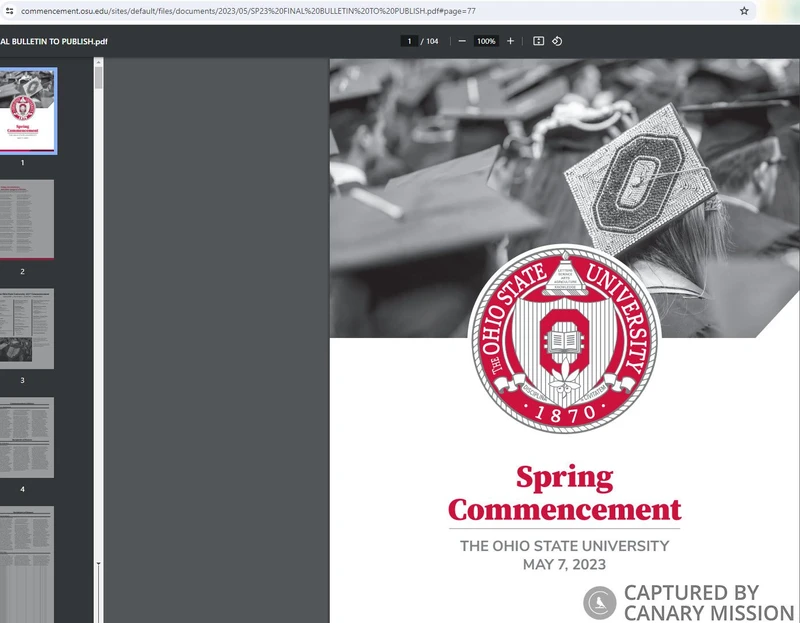Click the PDF filename in the title bar
The width and height of the screenshot is (800, 623).
55,41
